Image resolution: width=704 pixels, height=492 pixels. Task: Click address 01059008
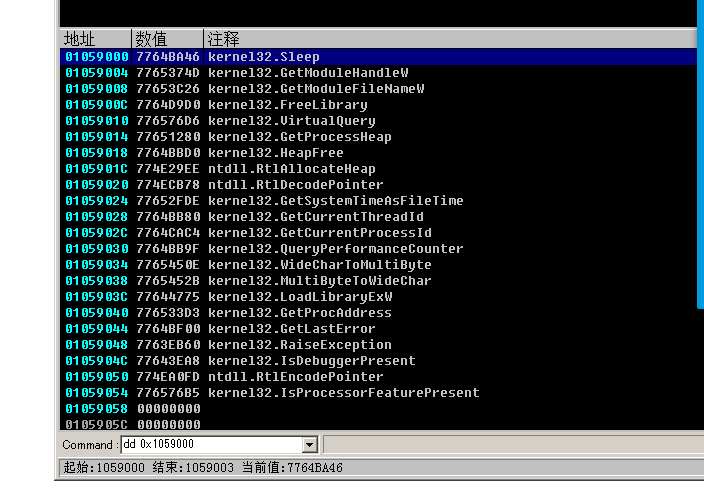coord(97,89)
